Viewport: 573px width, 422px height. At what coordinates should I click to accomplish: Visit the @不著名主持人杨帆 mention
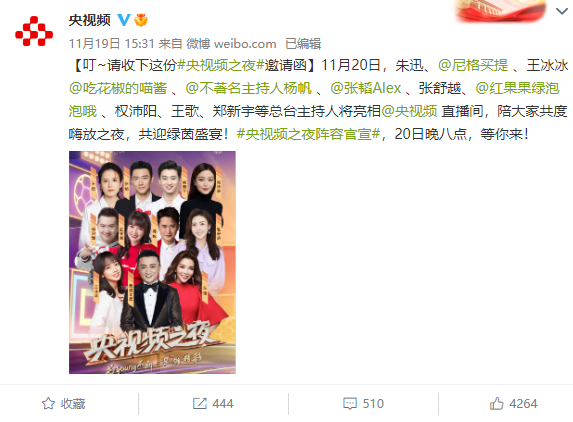tap(248, 88)
